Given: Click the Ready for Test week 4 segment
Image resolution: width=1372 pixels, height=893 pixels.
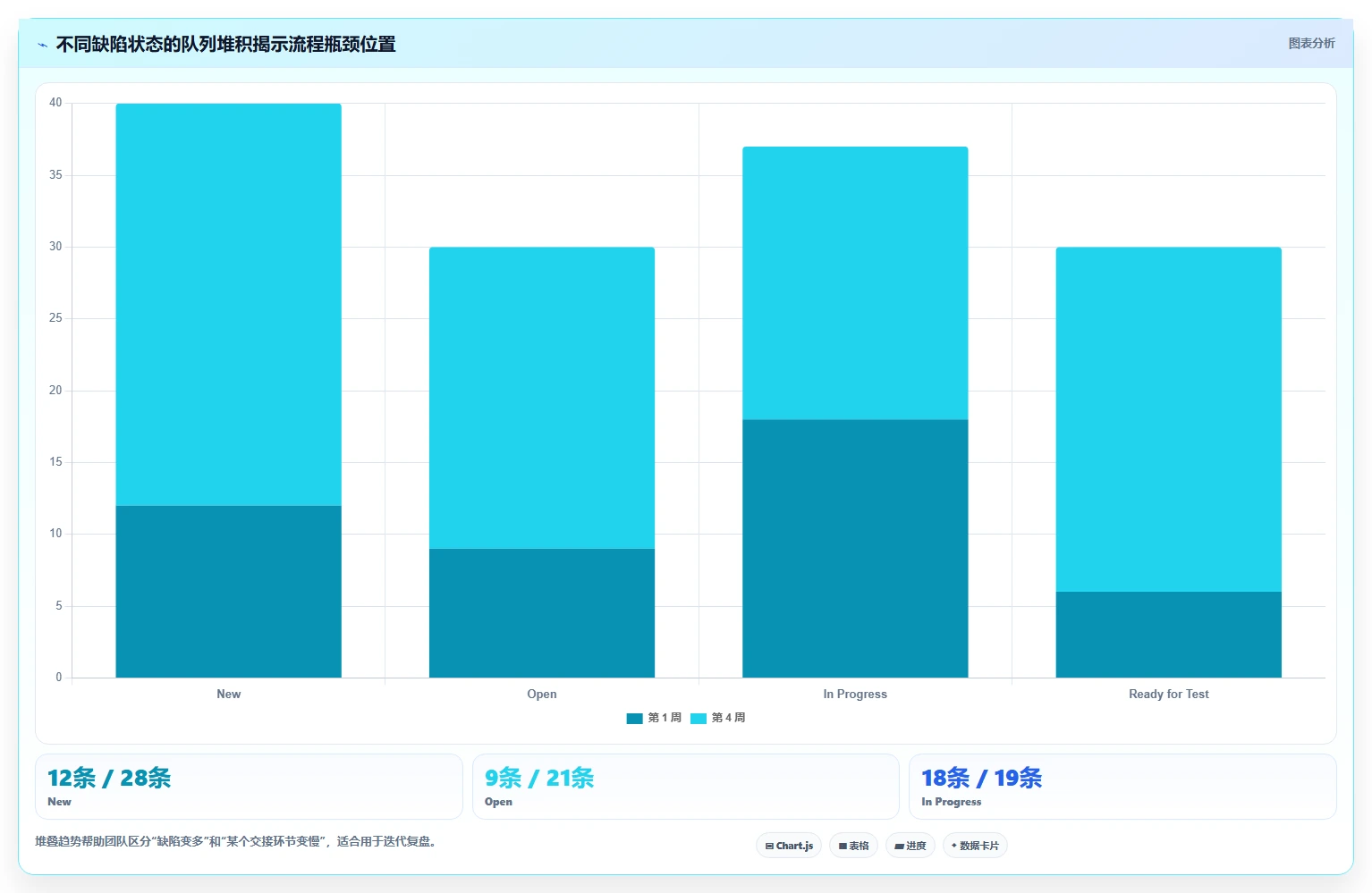Looking at the screenshot, I should pyautogui.click(x=1168, y=419).
